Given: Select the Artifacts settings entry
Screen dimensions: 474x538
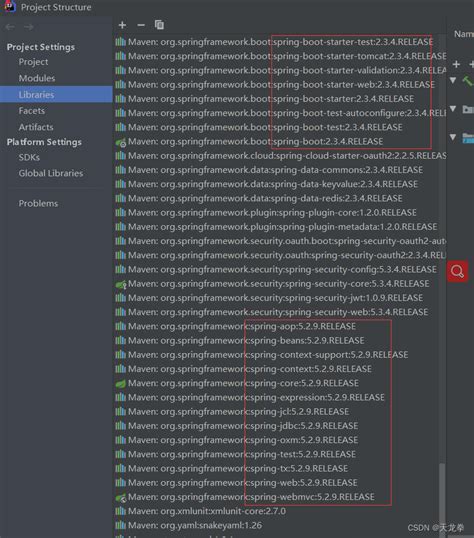Looking at the screenshot, I should coord(36,127).
